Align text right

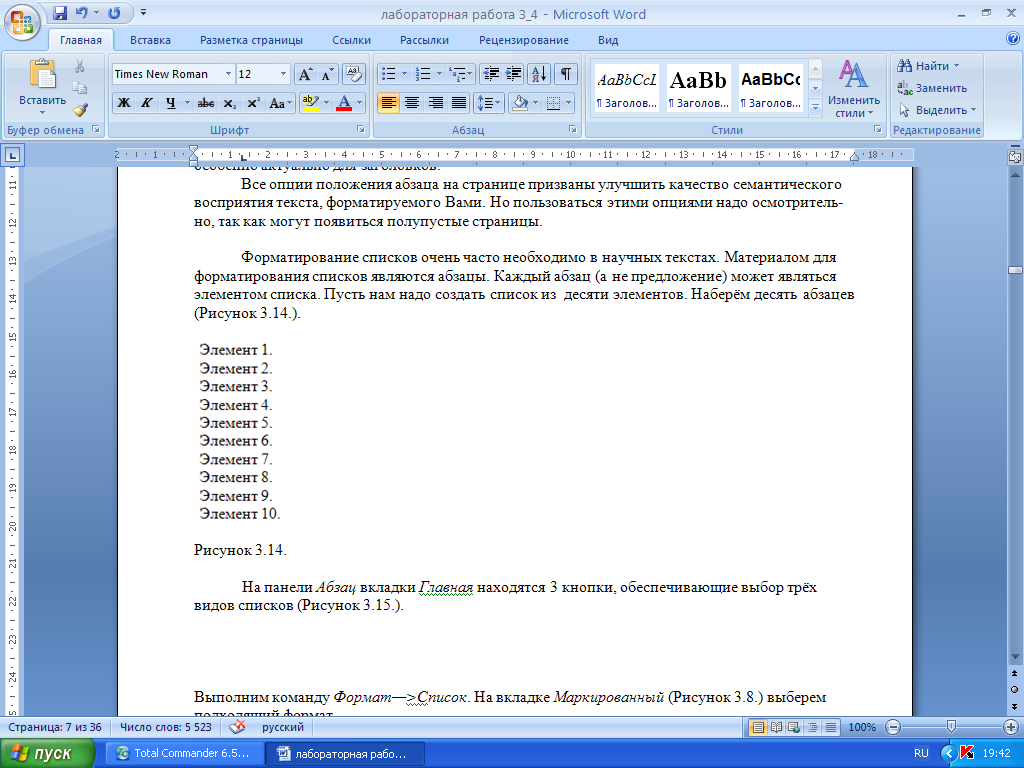[436, 103]
